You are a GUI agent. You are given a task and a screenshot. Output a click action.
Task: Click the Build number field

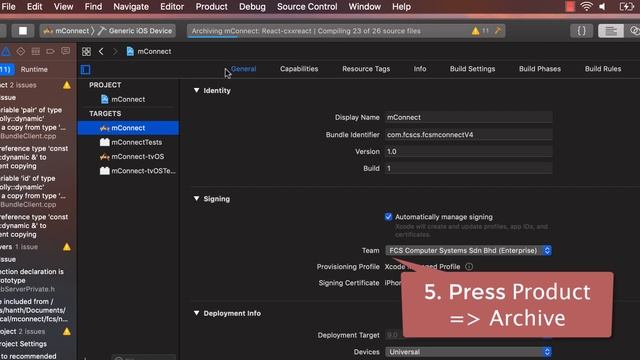[x=469, y=168]
